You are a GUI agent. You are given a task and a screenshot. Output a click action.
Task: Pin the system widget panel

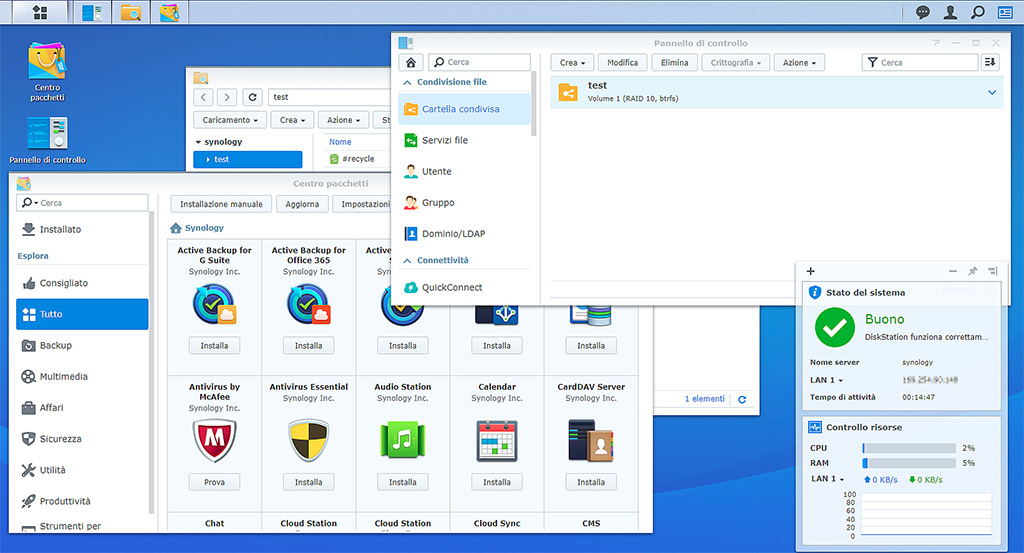[972, 271]
